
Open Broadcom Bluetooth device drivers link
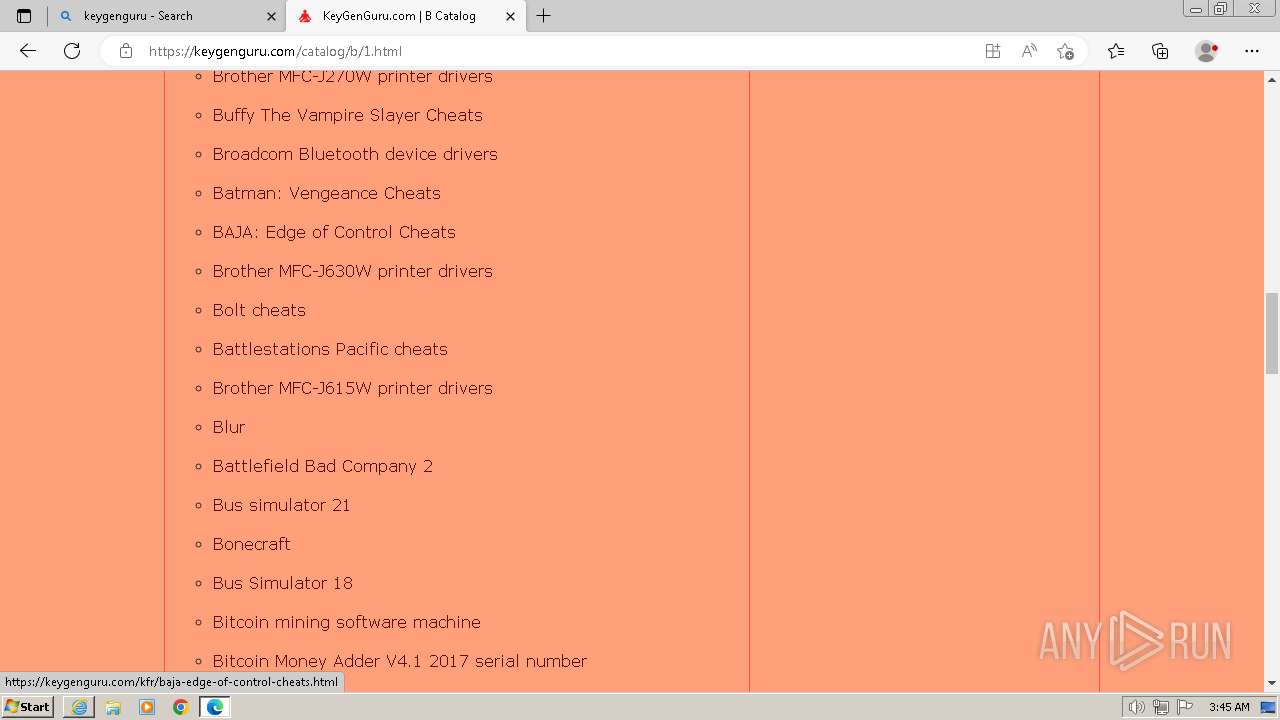(355, 154)
